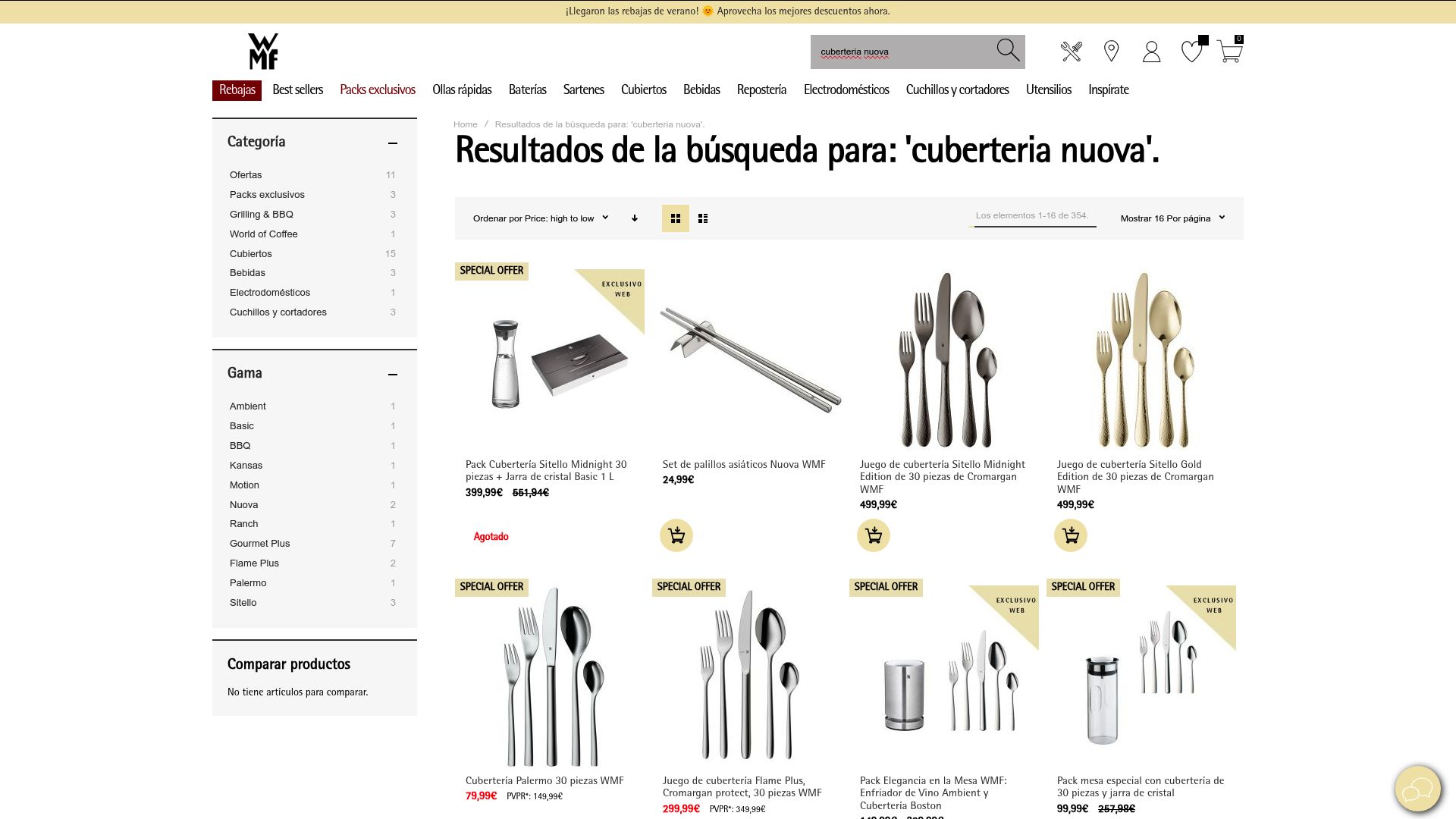Switch to list view

point(703,218)
